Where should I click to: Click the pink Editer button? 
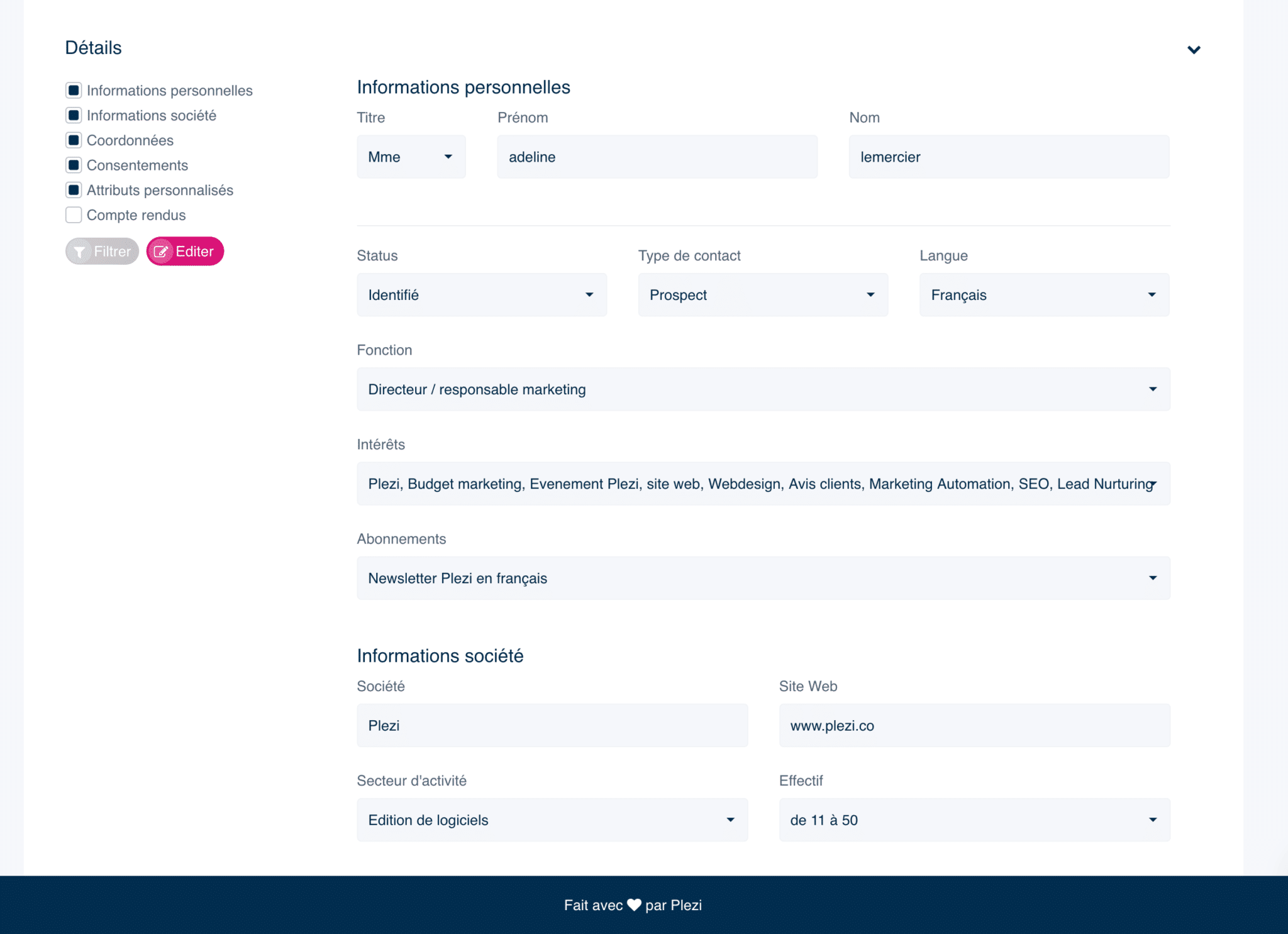[x=185, y=252]
